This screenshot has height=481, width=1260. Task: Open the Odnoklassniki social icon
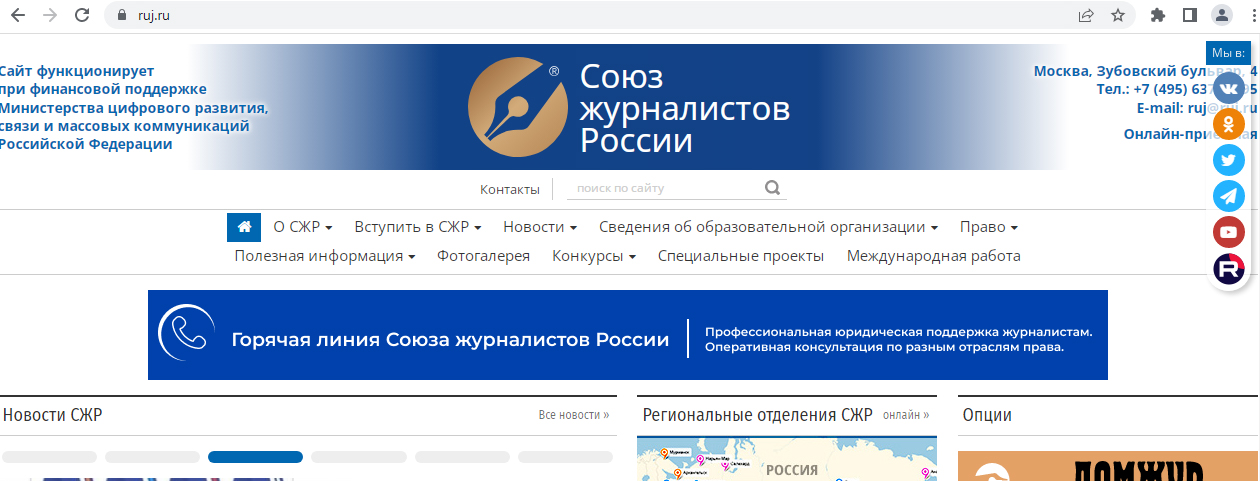[1228, 125]
